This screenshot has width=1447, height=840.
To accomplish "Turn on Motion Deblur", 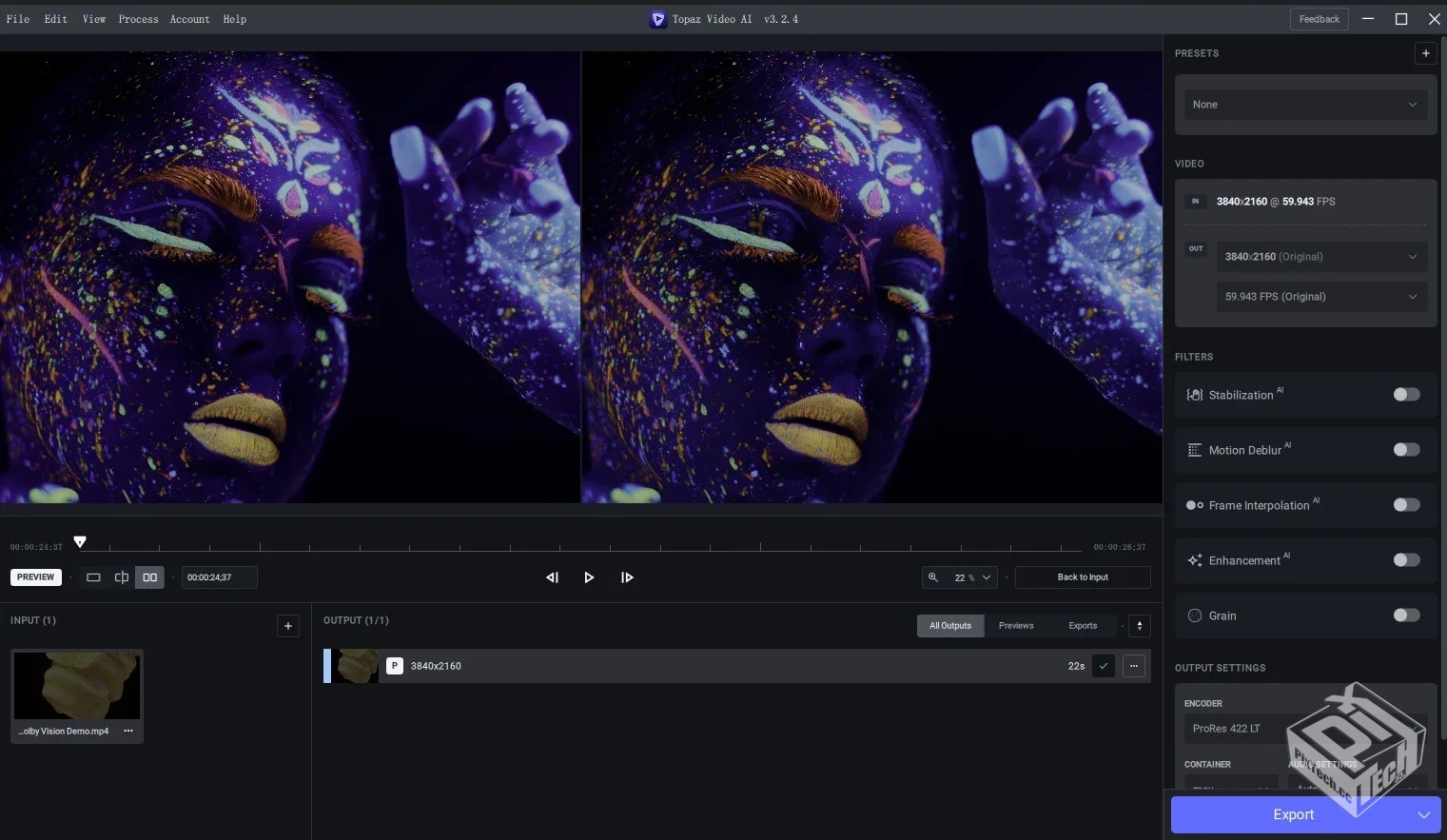I will (1406, 450).
